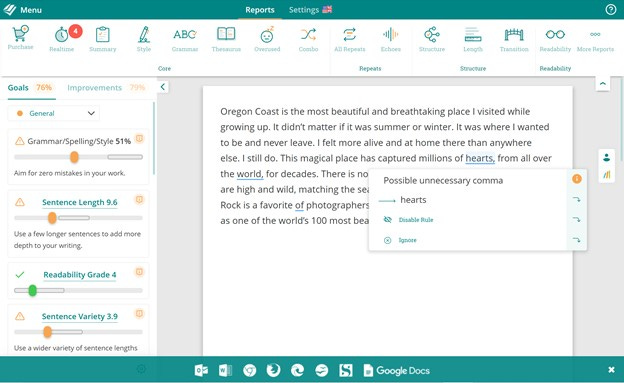The height and width of the screenshot is (383, 624).
Task: Open the stats bars icon on right sidebar
Action: click(606, 174)
